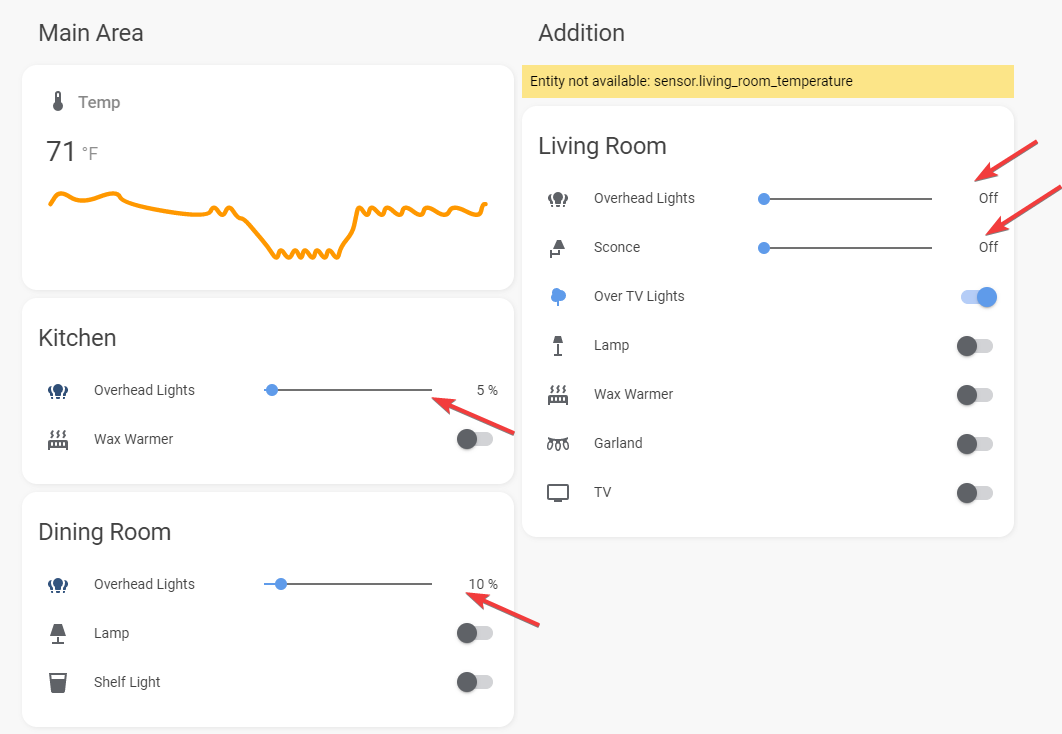This screenshot has height=734, width=1062.
Task: Toggle the Garland switch on
Action: click(x=975, y=444)
